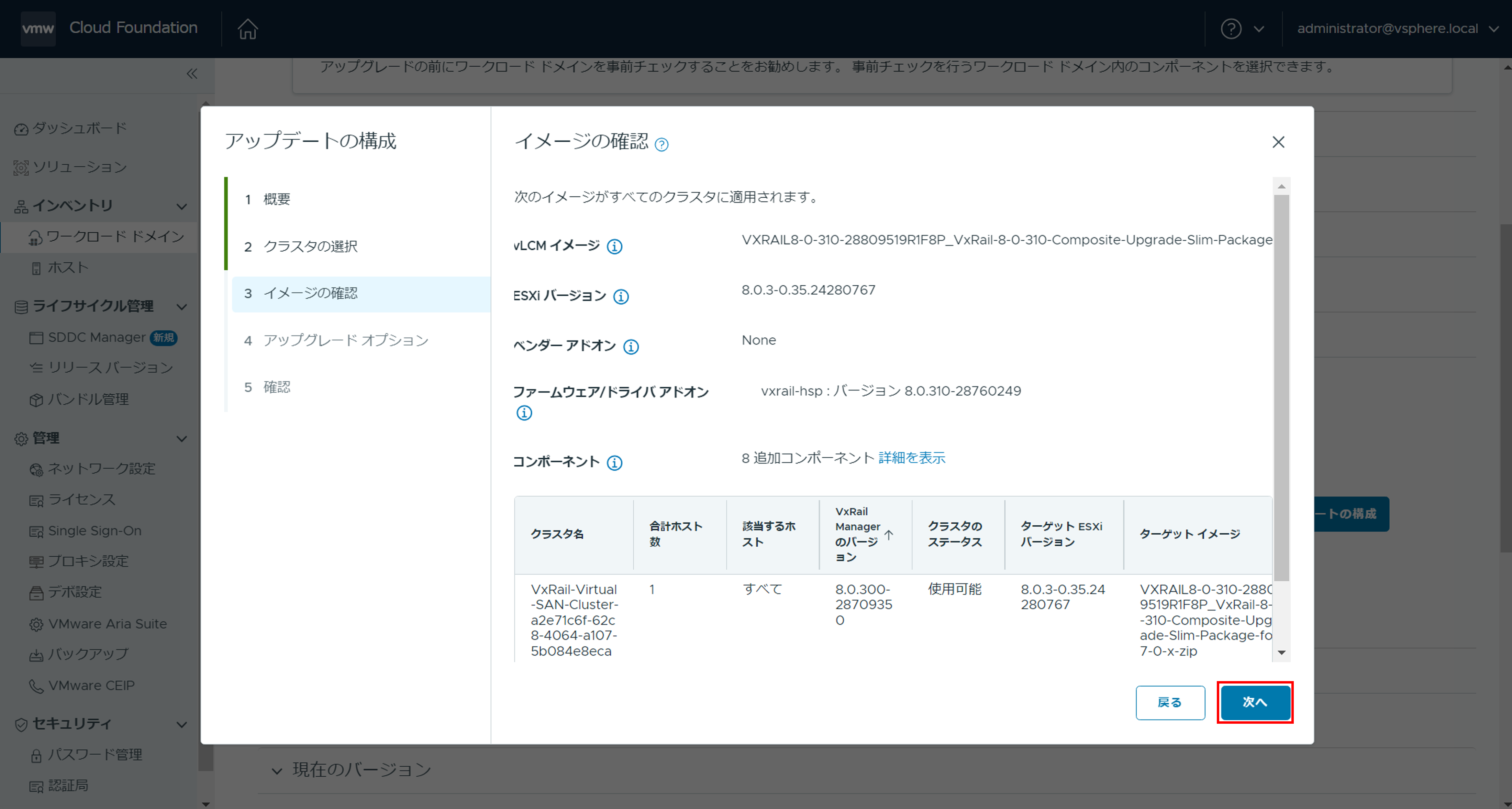1512x809 pixels.
Task: Open ダッシュボード in sidebar
Action: coord(79,128)
